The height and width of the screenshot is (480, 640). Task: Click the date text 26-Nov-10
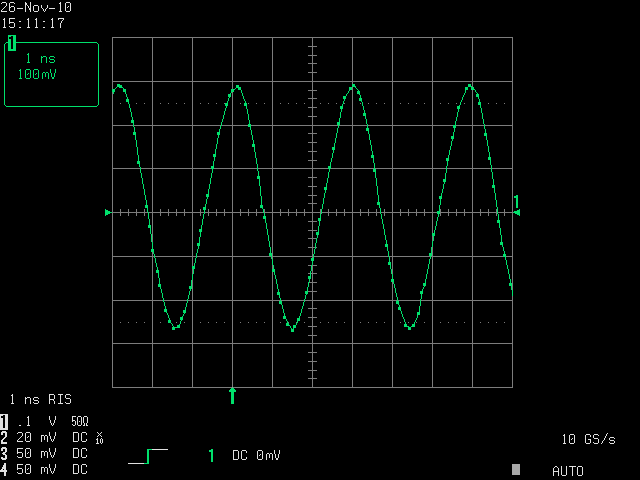pyautogui.click(x=36, y=7)
